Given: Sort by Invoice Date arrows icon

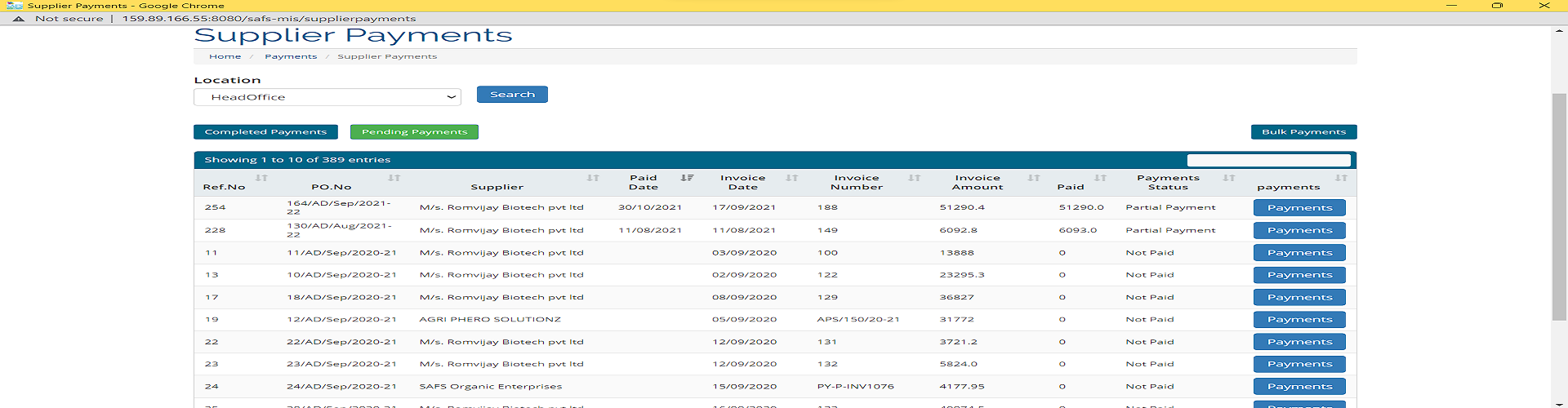Looking at the screenshot, I should (791, 178).
